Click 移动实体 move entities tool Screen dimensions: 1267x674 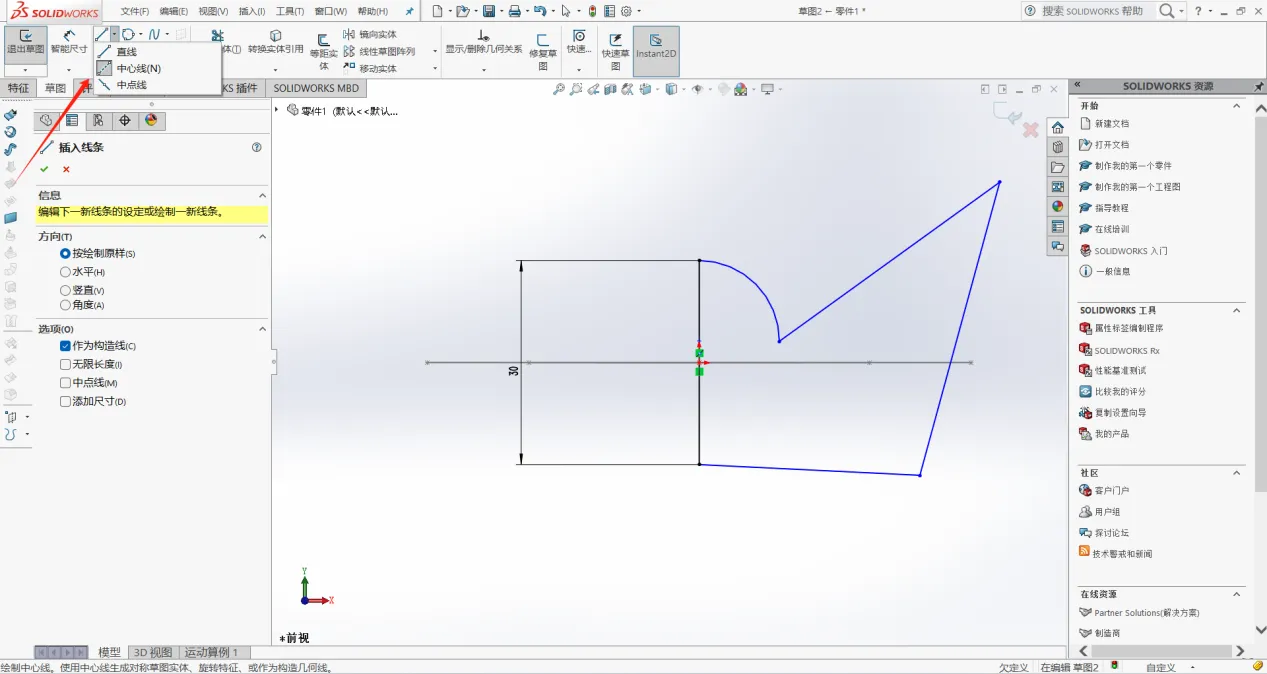tap(370, 68)
